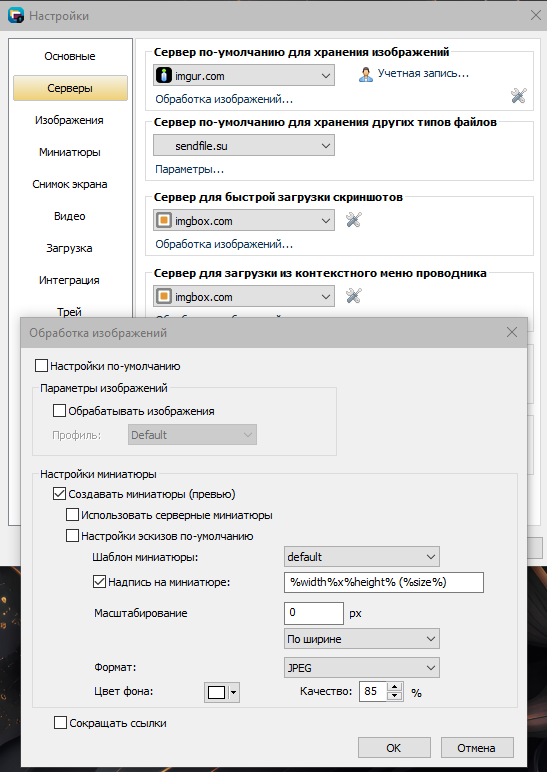Expand quick screenshot server imgbox.com dropdown

pyautogui.click(x=244, y=221)
